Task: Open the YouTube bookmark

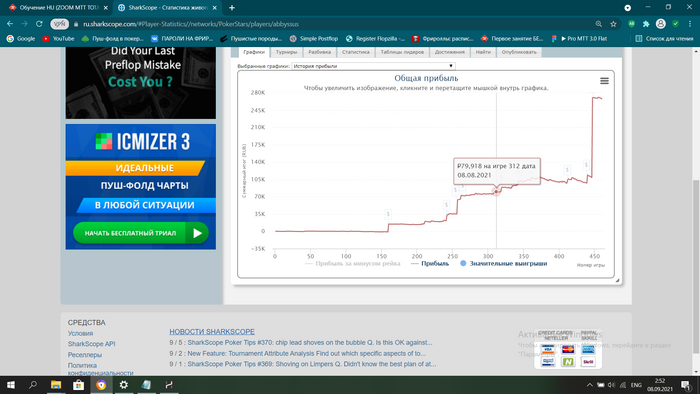Action: coord(58,39)
